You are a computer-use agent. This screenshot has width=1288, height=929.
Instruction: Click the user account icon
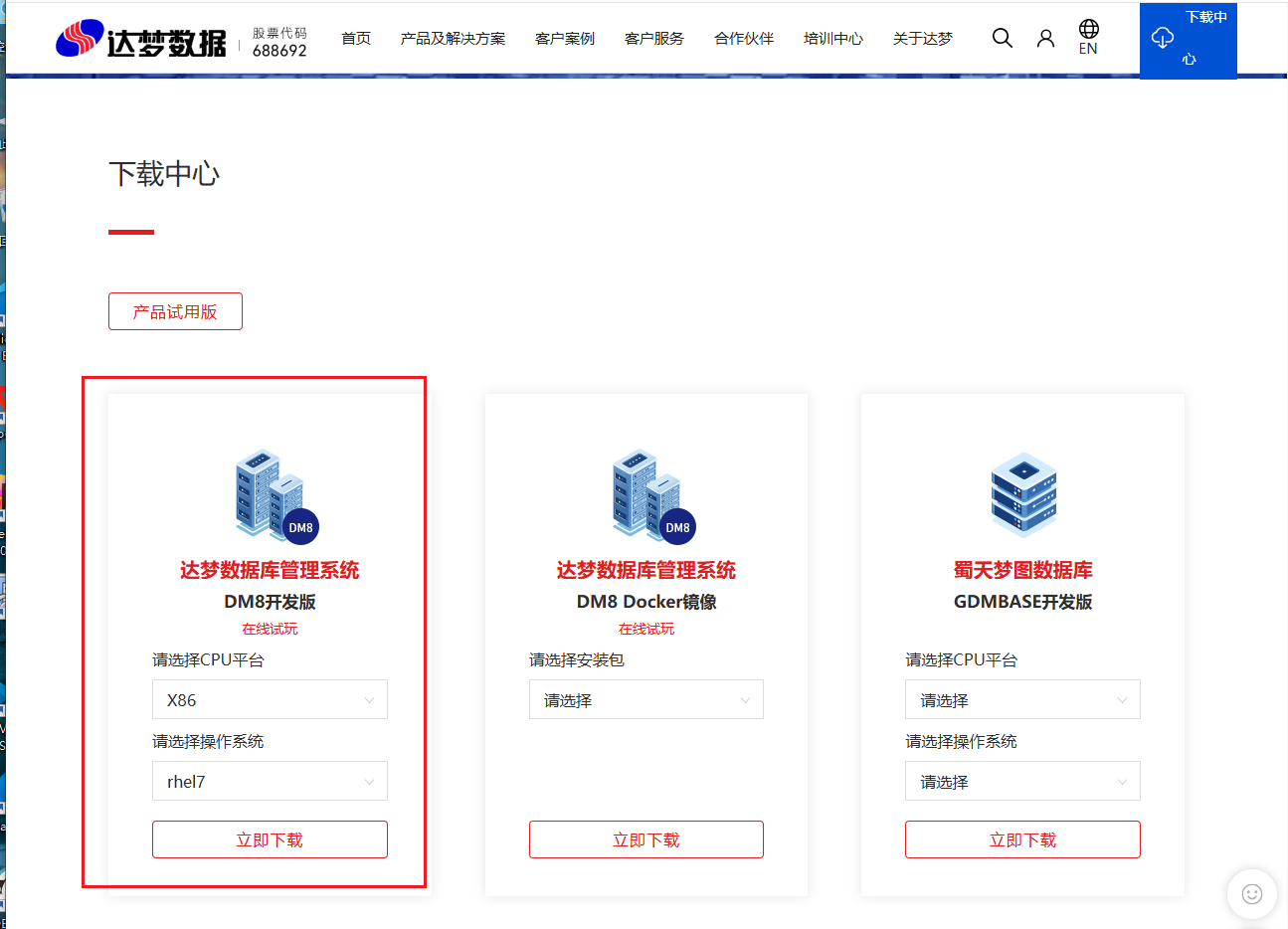(1045, 38)
